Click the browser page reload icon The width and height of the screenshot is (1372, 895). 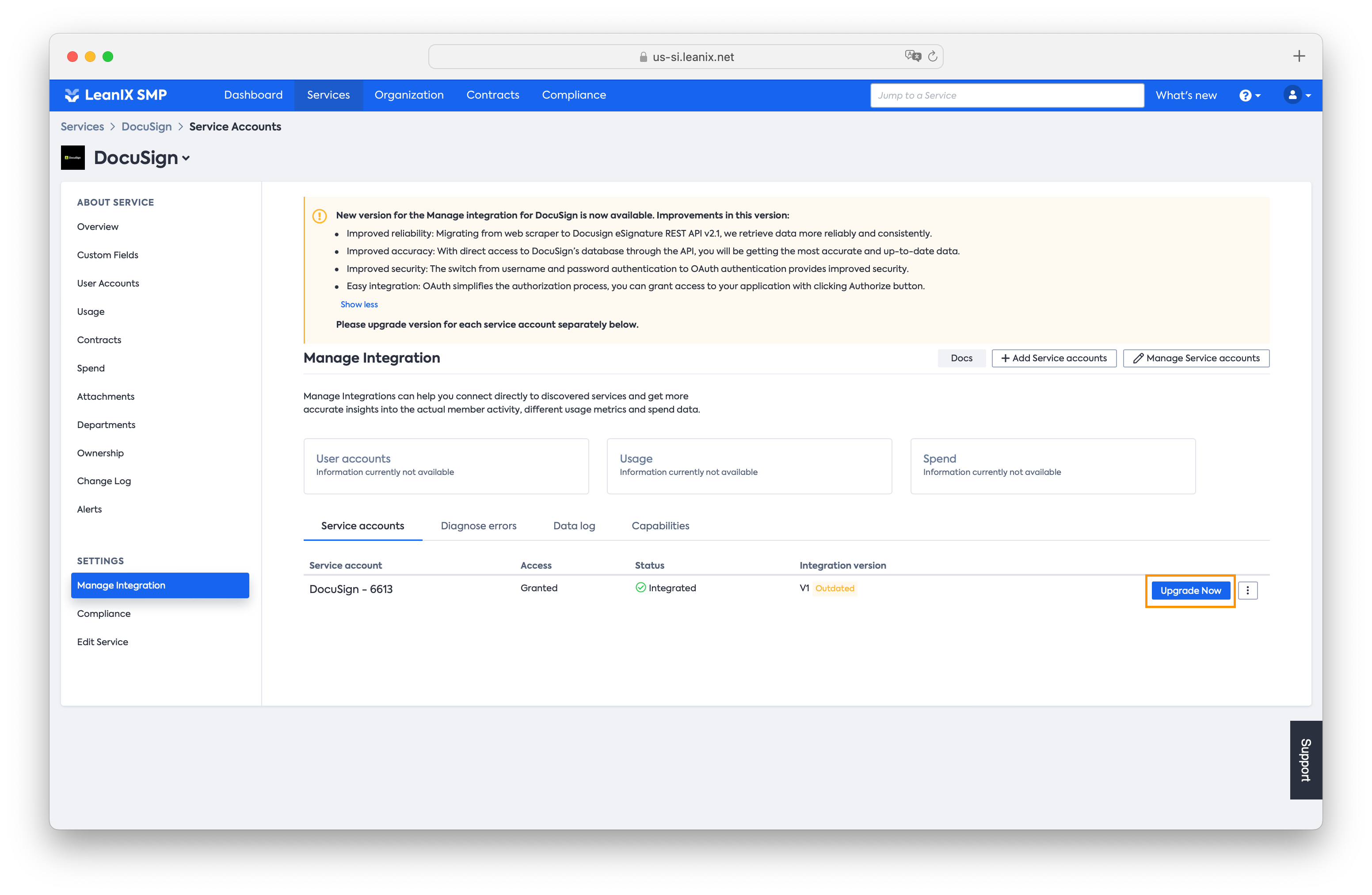tap(932, 57)
